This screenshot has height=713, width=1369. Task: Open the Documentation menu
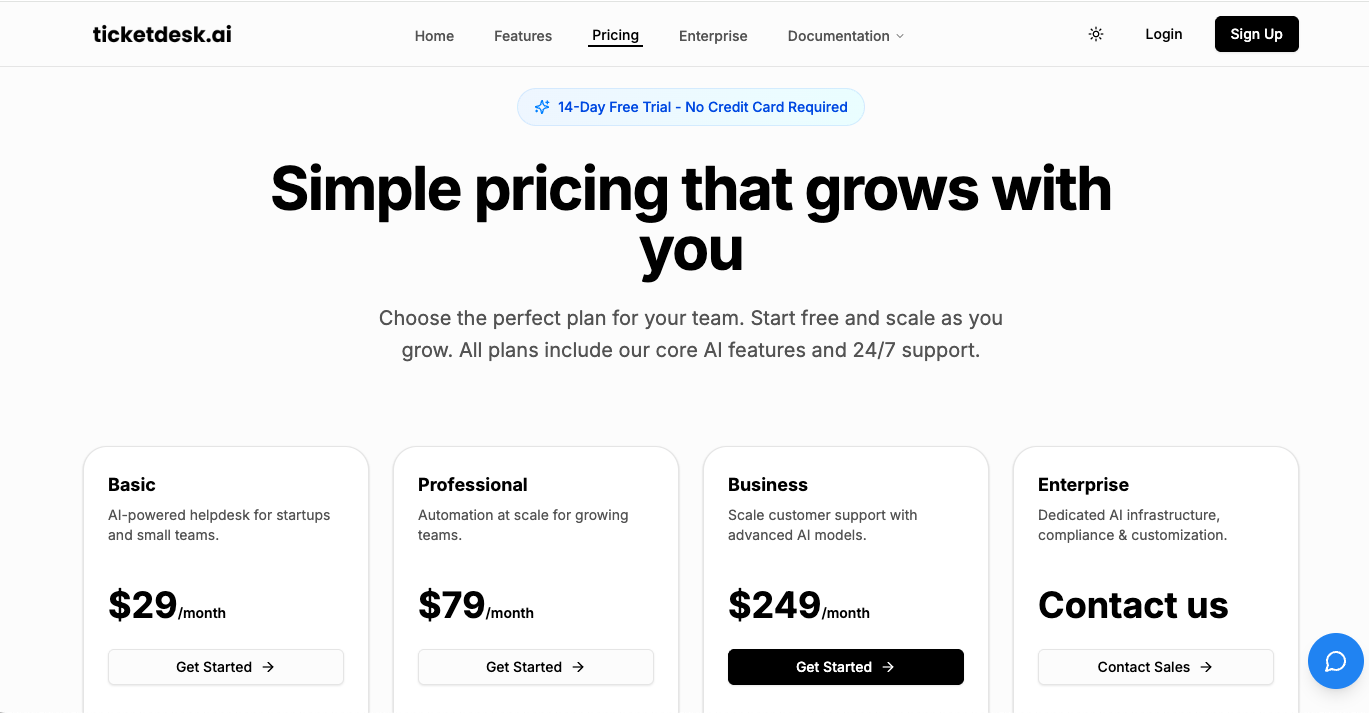pyautogui.click(x=838, y=36)
